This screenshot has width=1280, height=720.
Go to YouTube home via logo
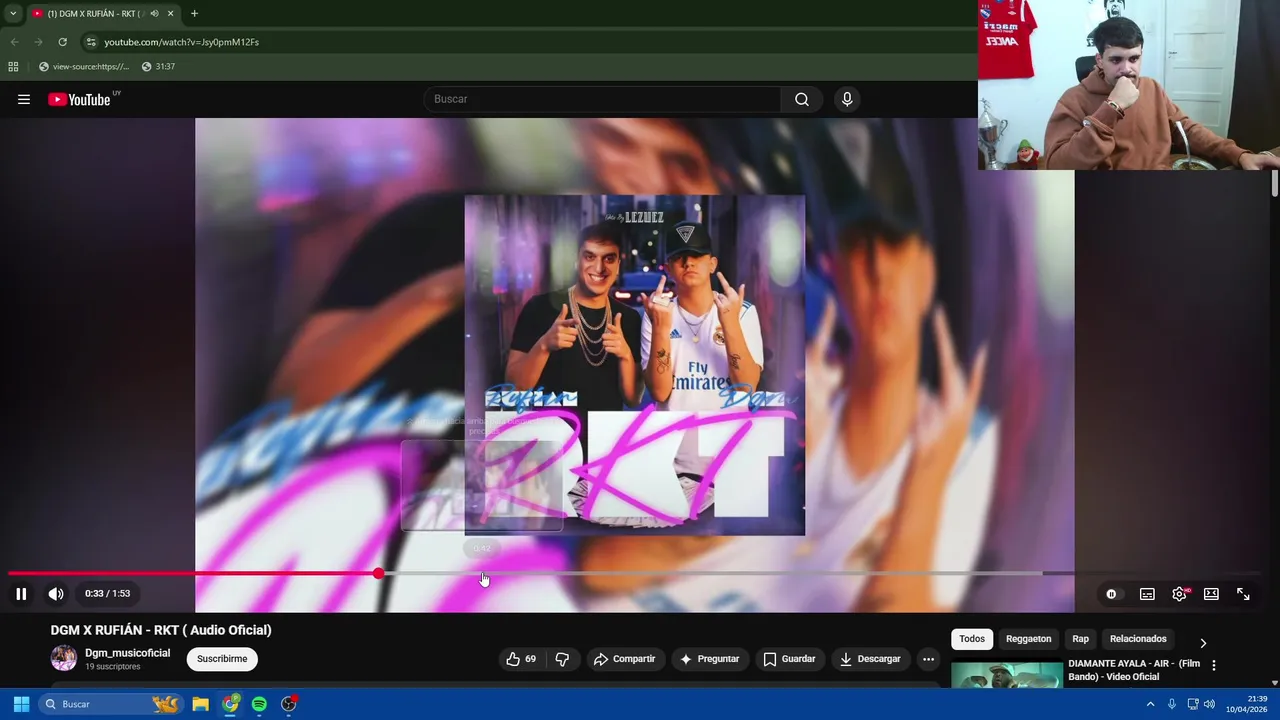click(x=79, y=99)
